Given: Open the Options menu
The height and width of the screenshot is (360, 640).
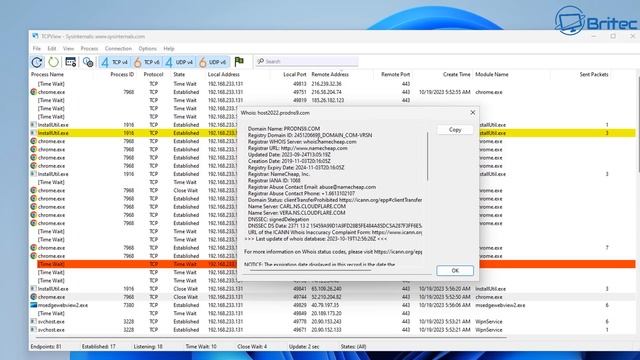Looking at the screenshot, I should 147,49.
